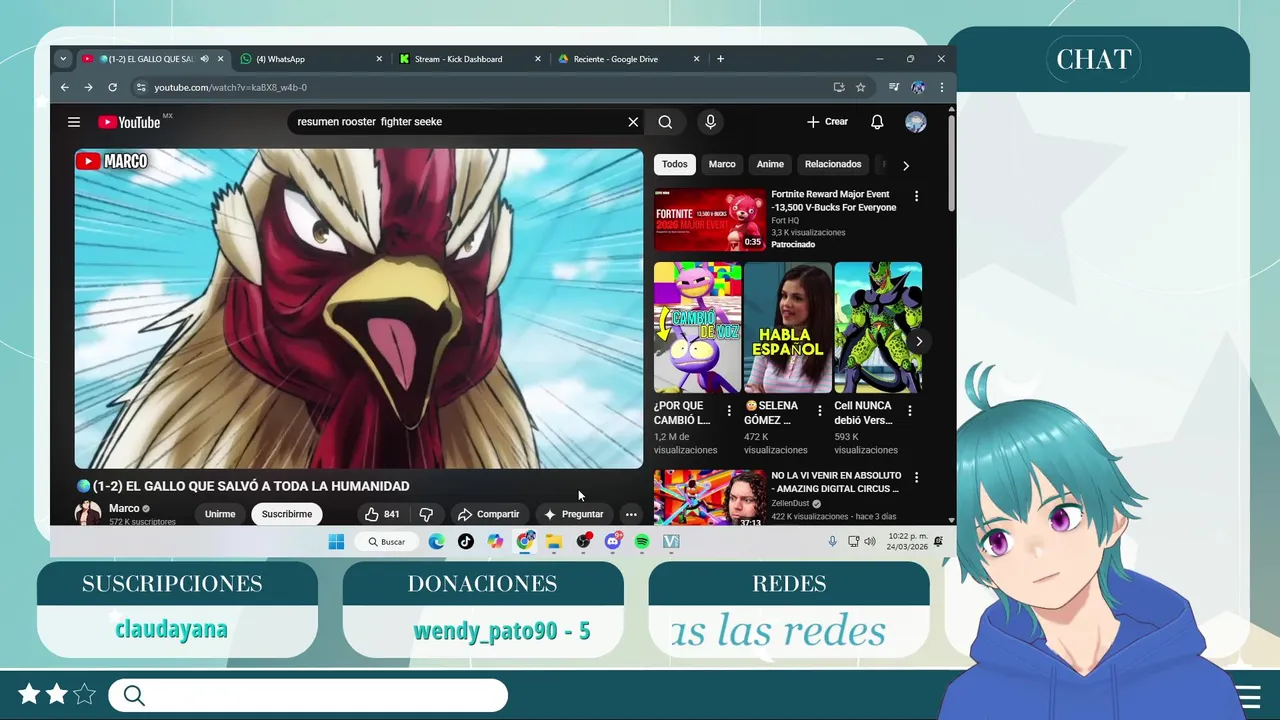Click the Suscribirme button
Viewport: 1280px width, 720px height.
click(x=287, y=514)
